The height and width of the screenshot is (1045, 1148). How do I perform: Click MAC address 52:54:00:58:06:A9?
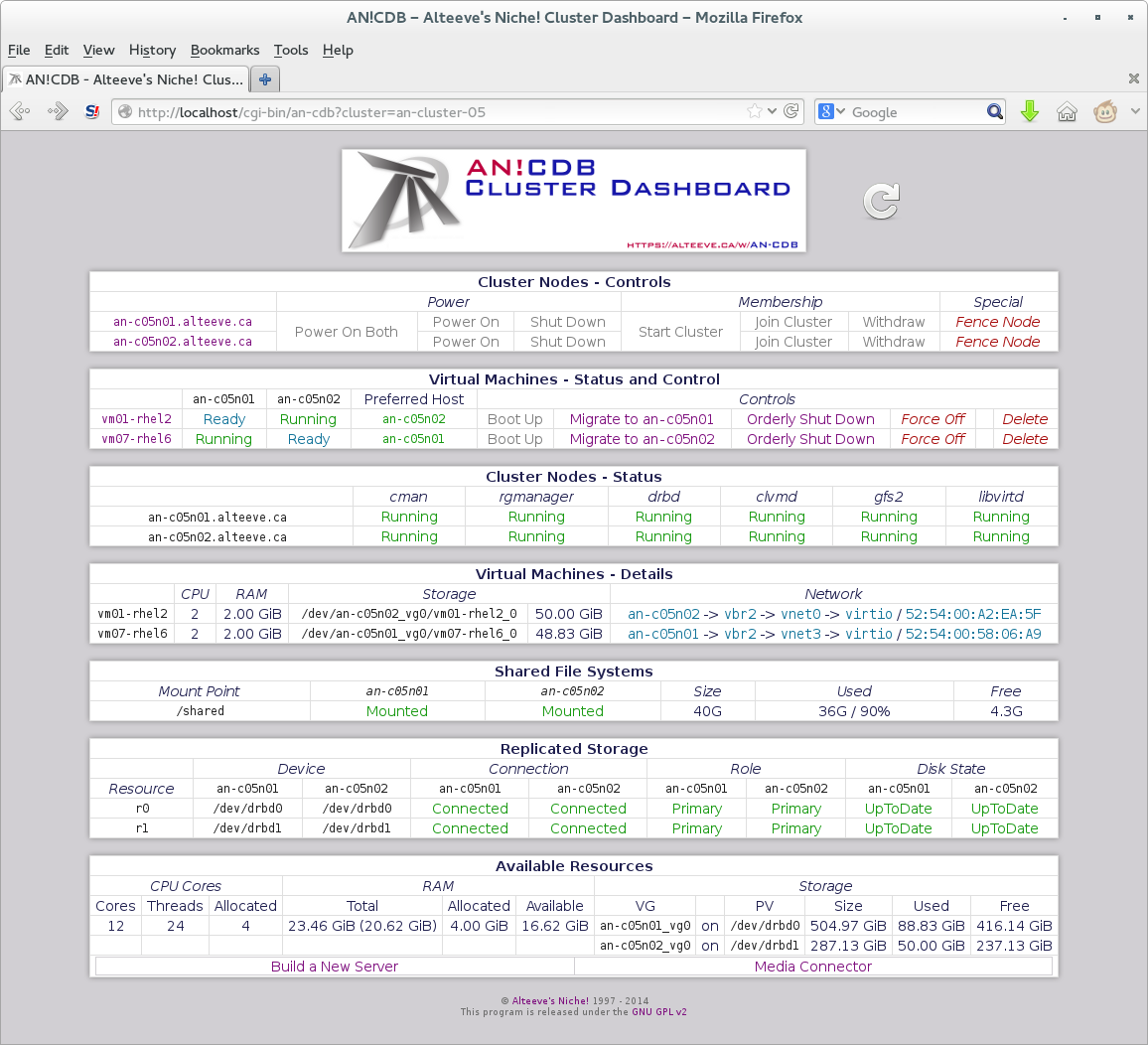point(973,634)
